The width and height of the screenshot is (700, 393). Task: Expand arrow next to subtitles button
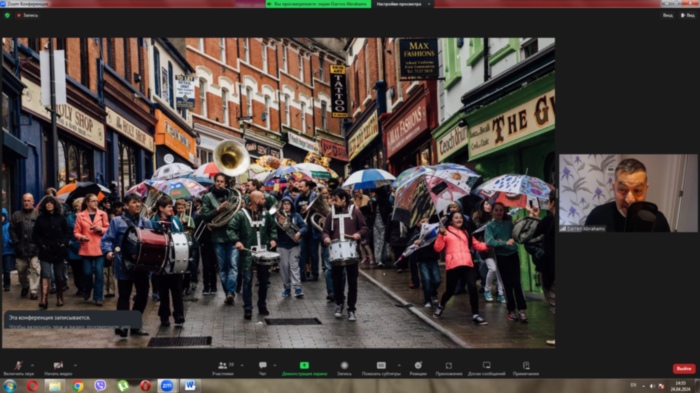(399, 365)
